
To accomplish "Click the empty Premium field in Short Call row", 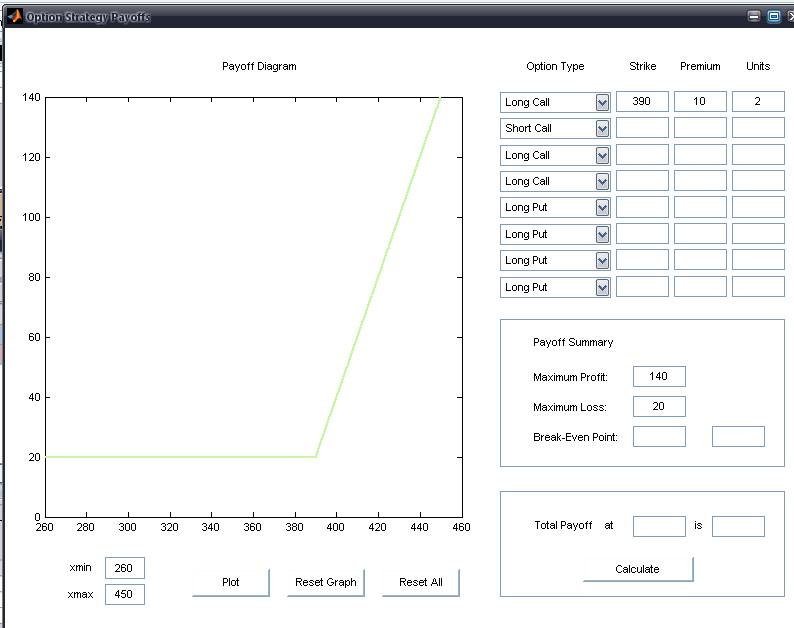I will tap(700, 128).
